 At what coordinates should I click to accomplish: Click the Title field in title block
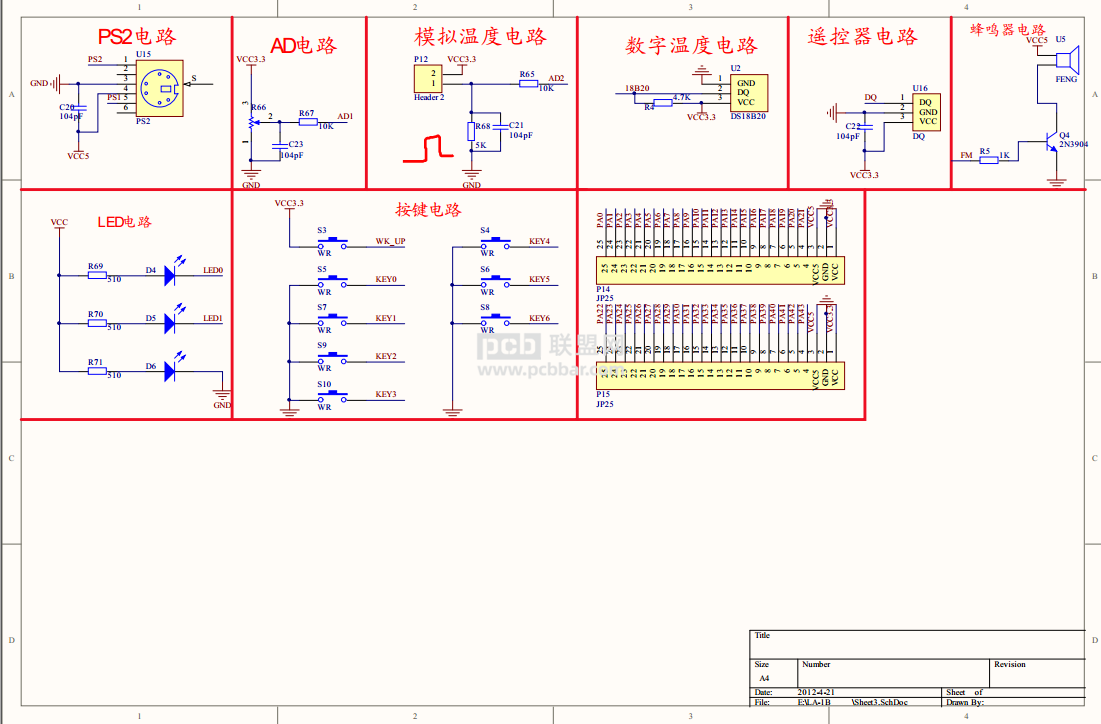click(x=917, y=644)
